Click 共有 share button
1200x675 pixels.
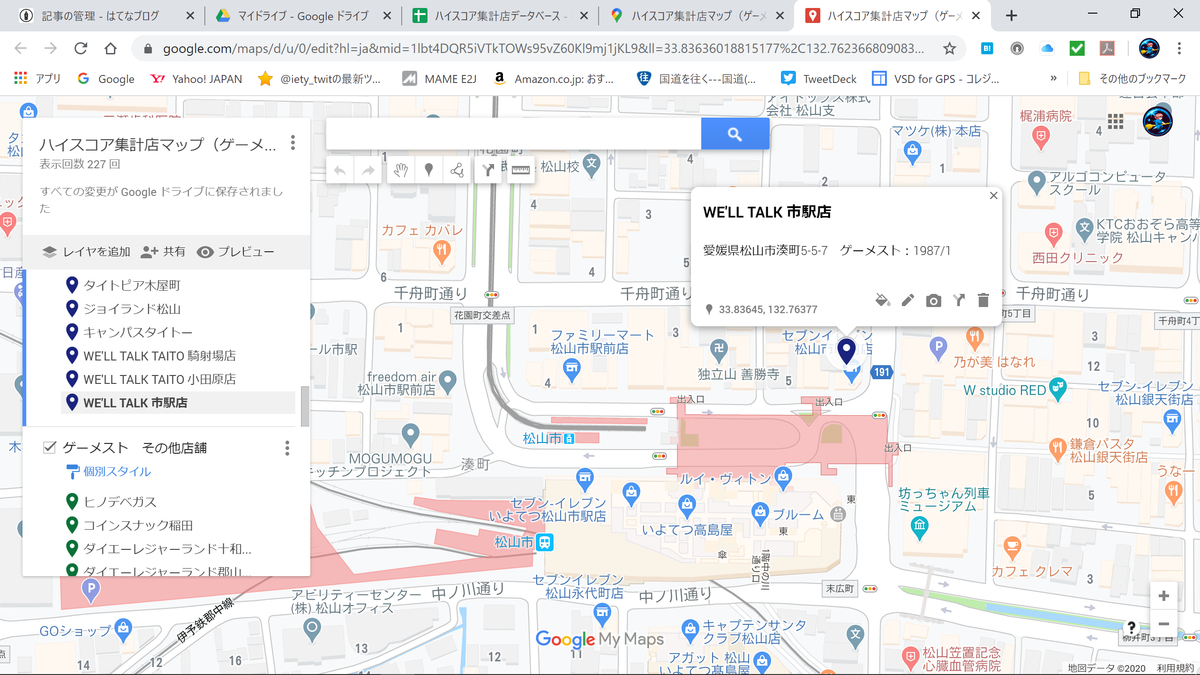163,252
